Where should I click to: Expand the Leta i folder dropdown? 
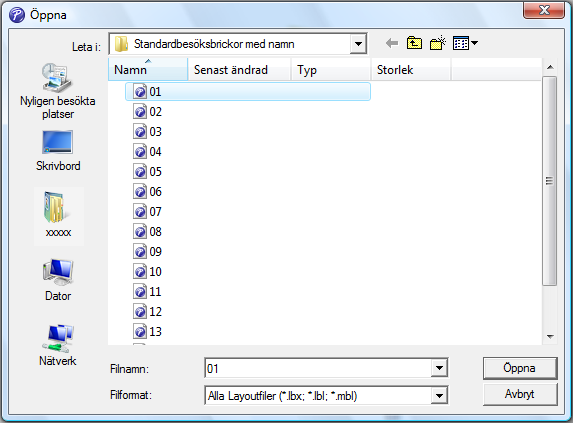(358, 44)
